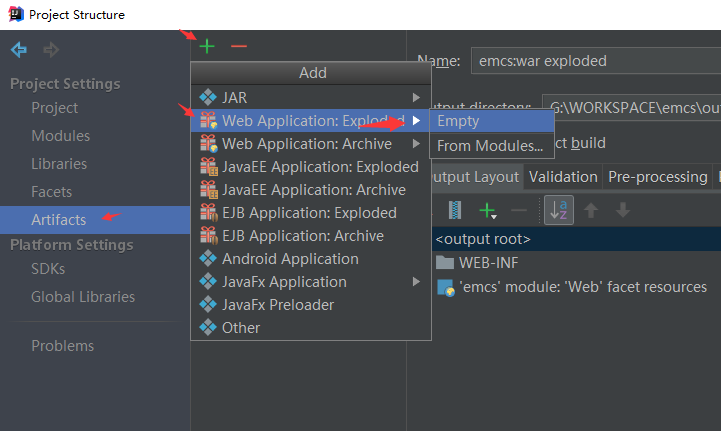Image resolution: width=721 pixels, height=431 pixels.
Task: Switch to the Output Layout tab
Action: point(476,177)
